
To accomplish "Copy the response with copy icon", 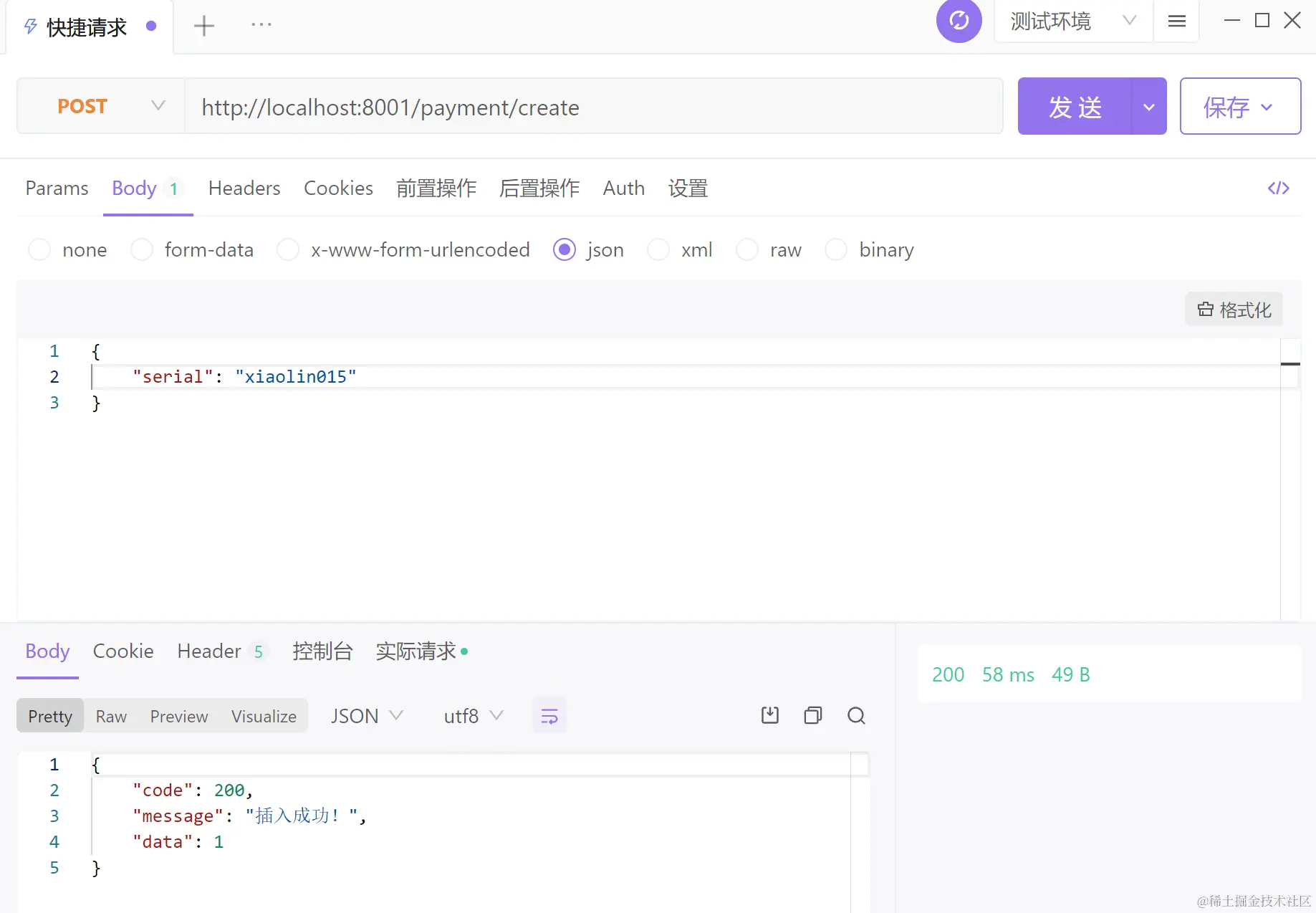I will click(812, 715).
